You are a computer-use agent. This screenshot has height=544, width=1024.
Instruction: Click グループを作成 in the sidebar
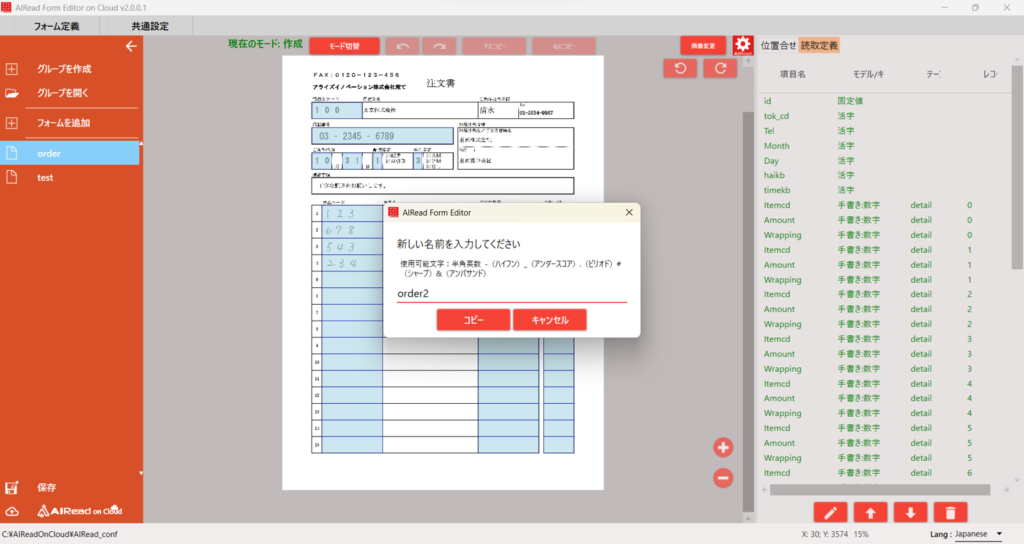tap(64, 69)
